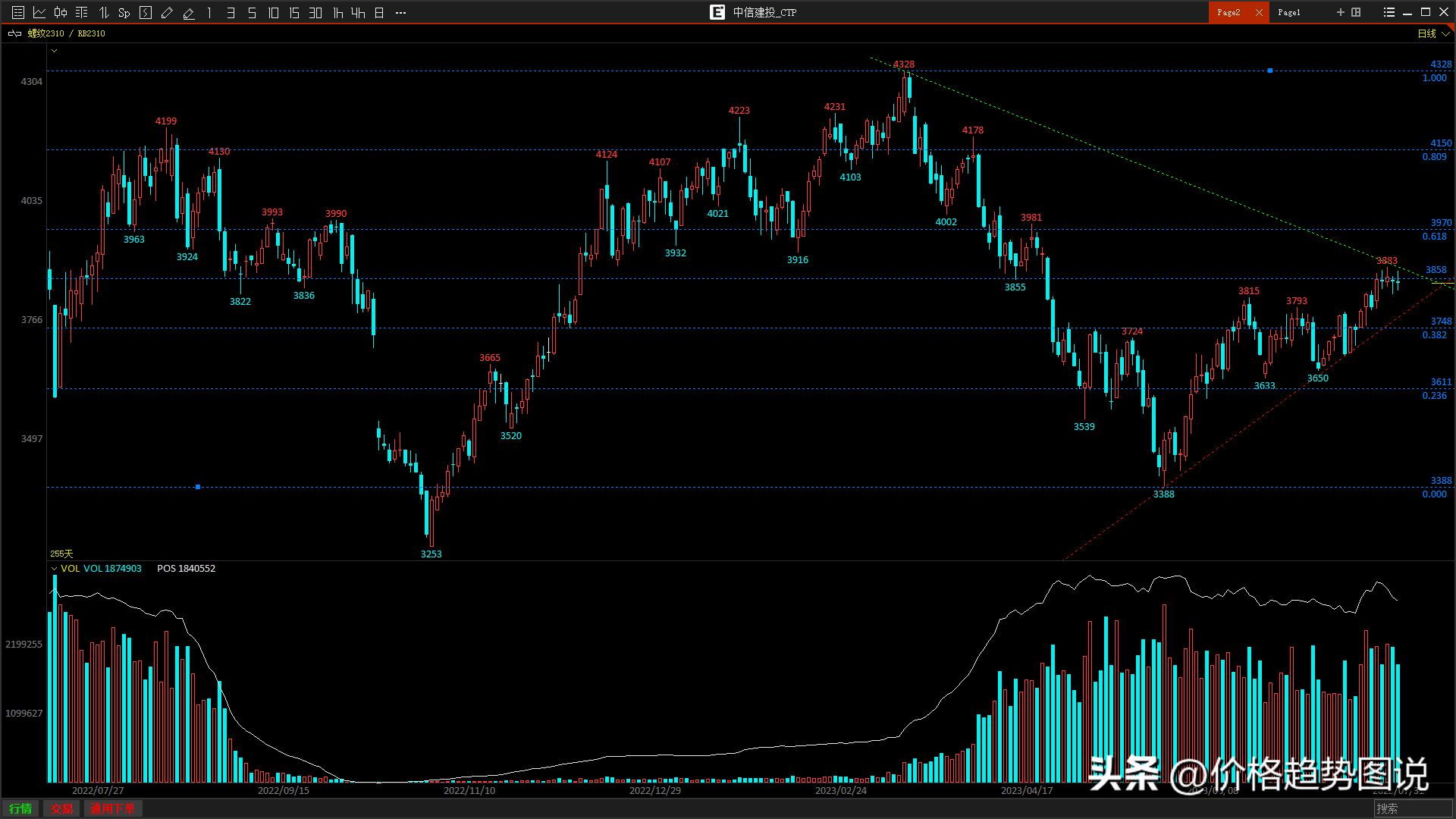
Task: Toggle the 15 minute period
Action: coord(294,13)
